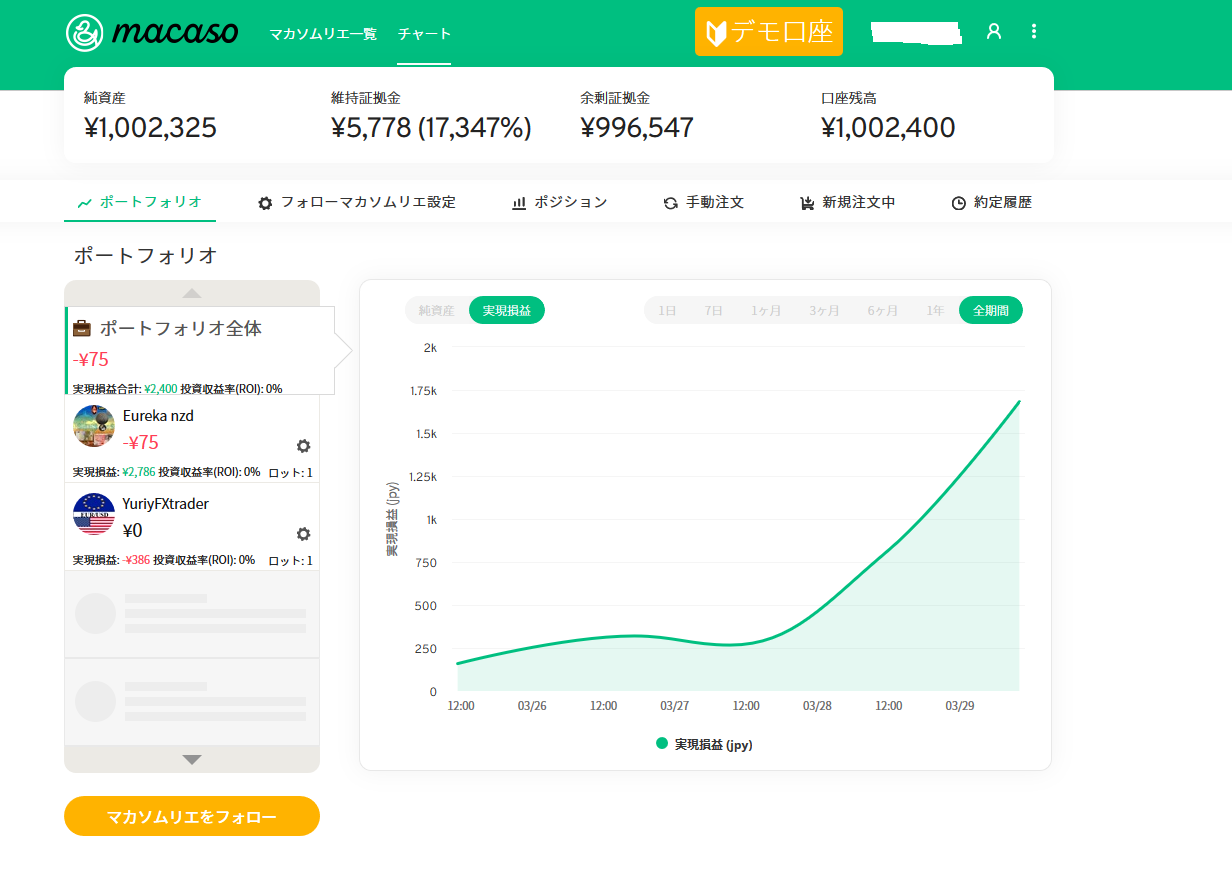This screenshot has width=1232, height=873.
Task: Open the user account icon
Action: tap(993, 31)
